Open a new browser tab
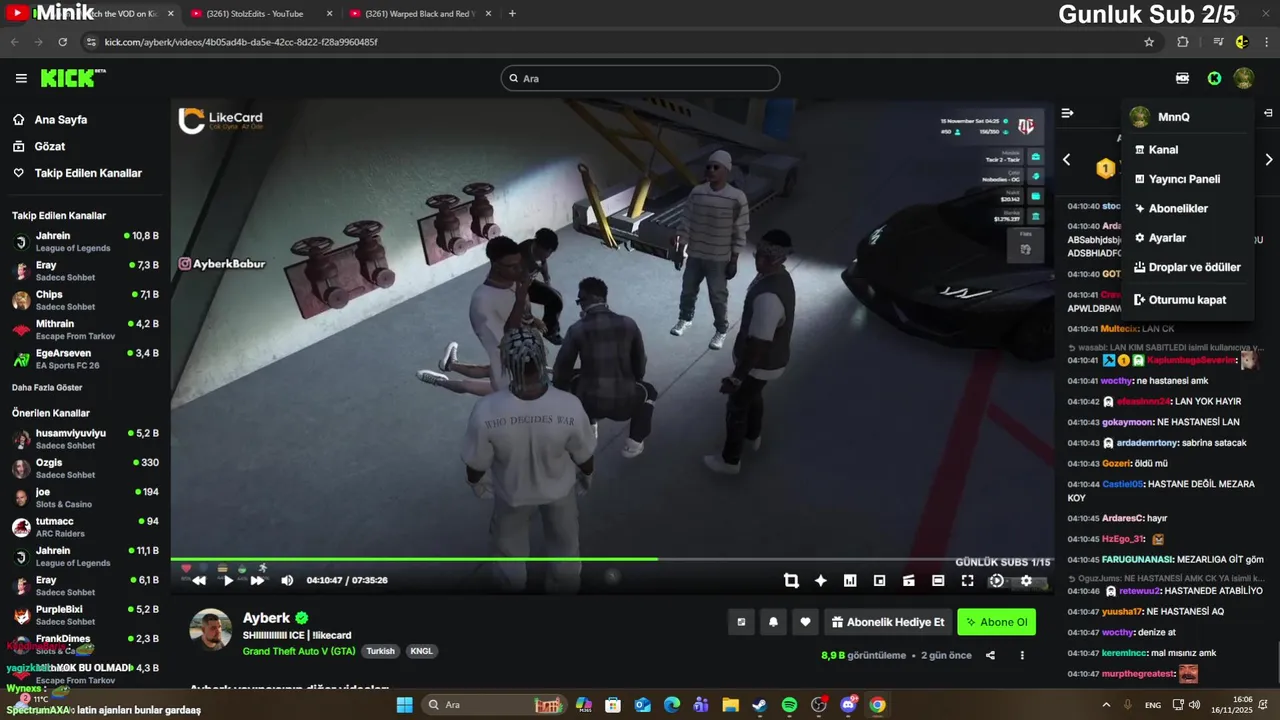The width and height of the screenshot is (1280, 720). click(512, 14)
